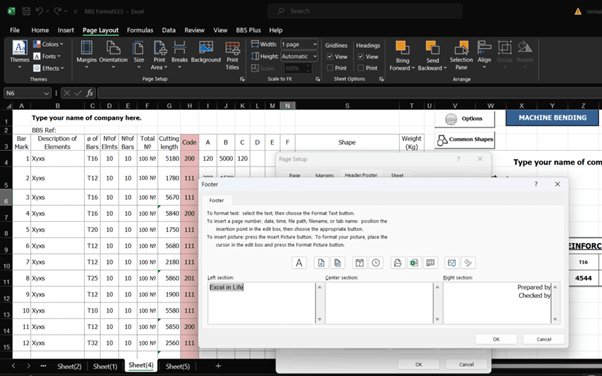The image size is (602, 376).
Task: Open the Sheet Options dialog launcher
Action: [x=381, y=79]
